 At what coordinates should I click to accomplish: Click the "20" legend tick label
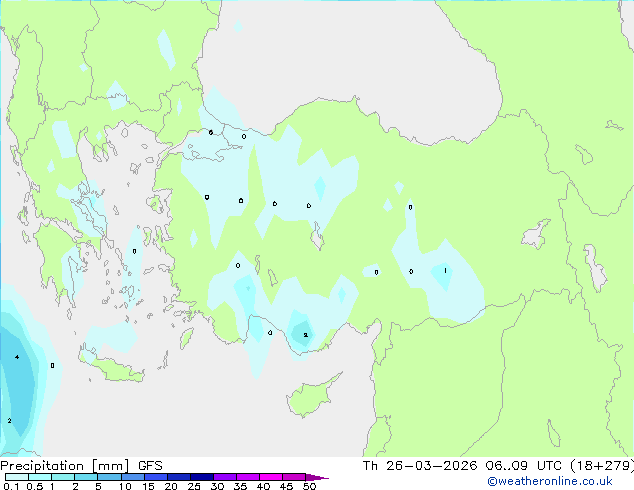(171, 486)
